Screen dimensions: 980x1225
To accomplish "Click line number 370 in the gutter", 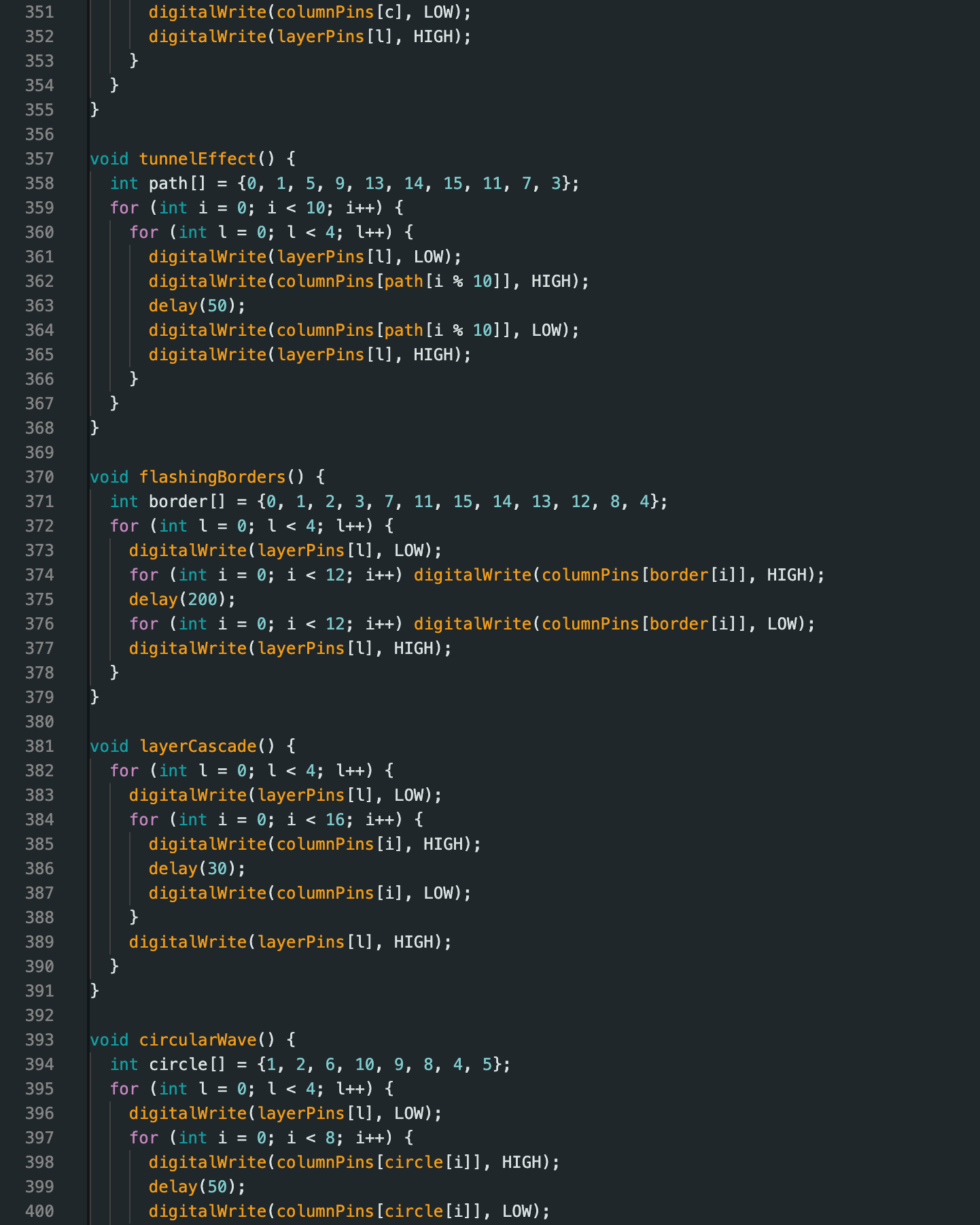I will (39, 477).
